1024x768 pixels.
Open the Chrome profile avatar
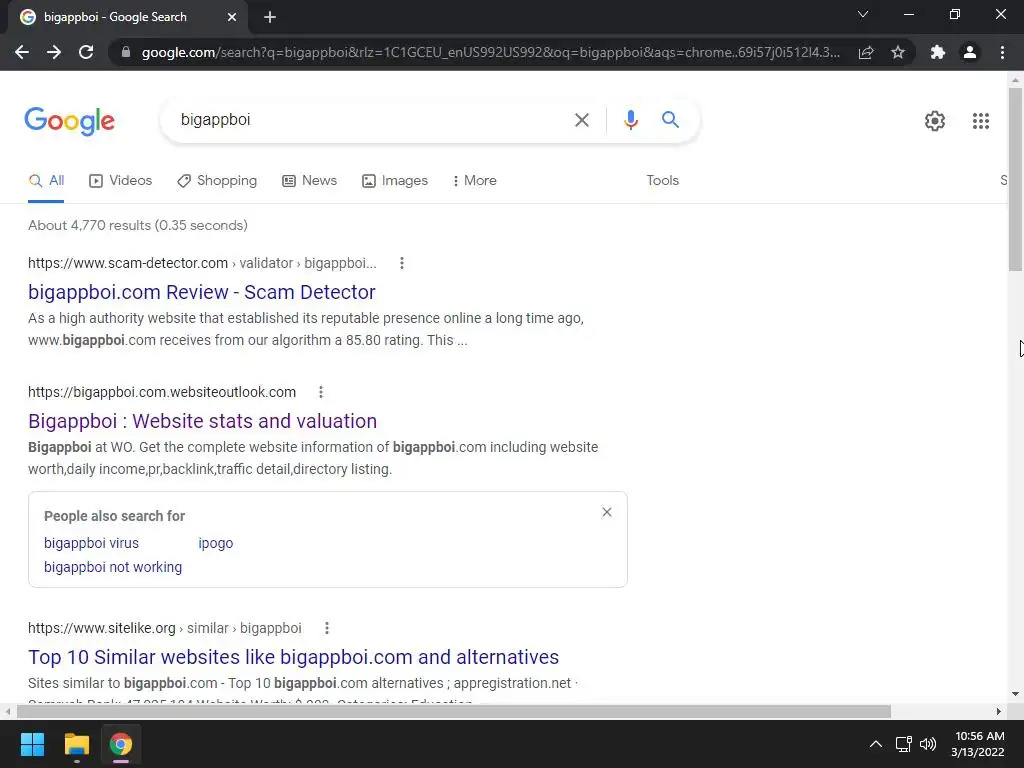[970, 52]
